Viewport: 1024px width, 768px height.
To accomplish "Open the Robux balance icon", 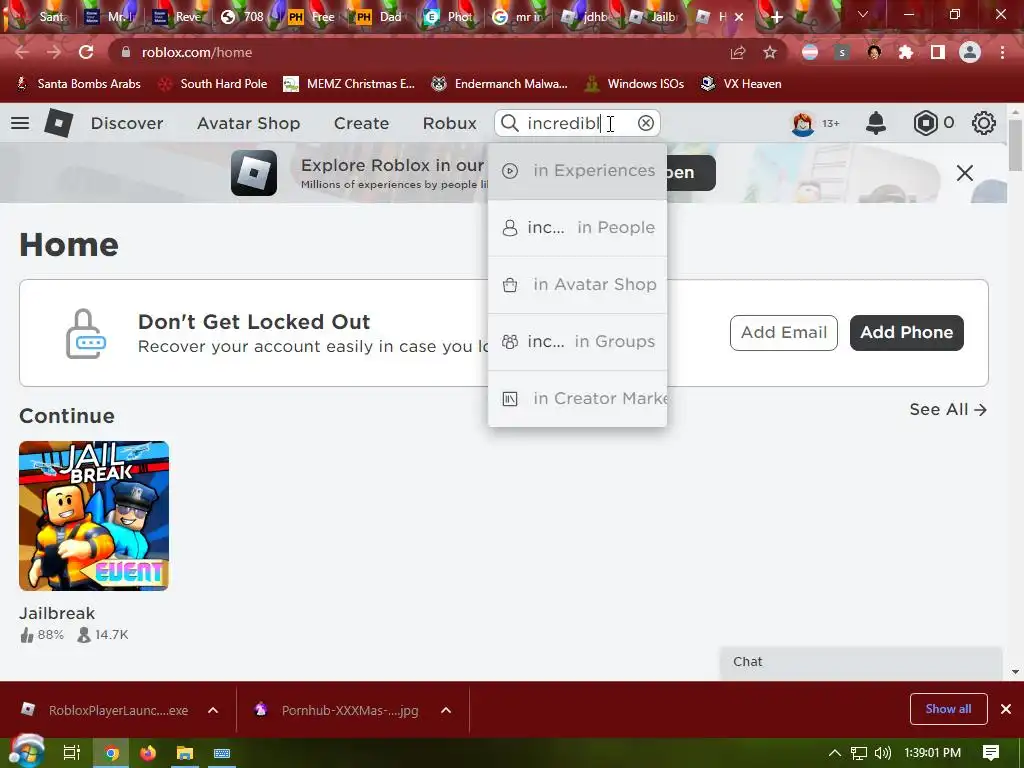I will point(925,123).
